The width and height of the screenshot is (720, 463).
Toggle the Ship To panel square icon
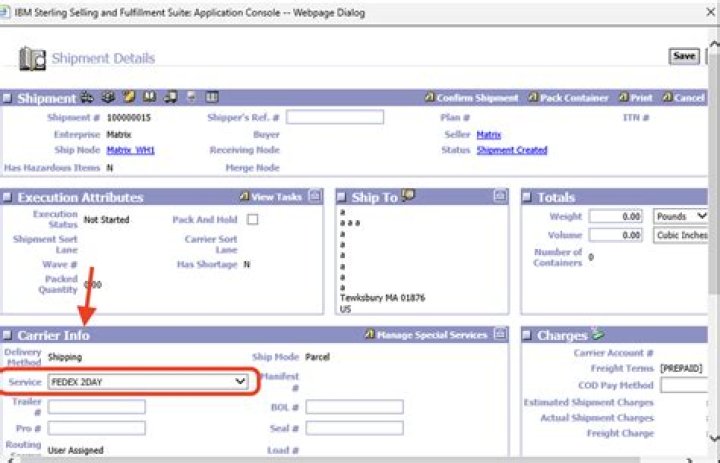pyautogui.click(x=341, y=198)
